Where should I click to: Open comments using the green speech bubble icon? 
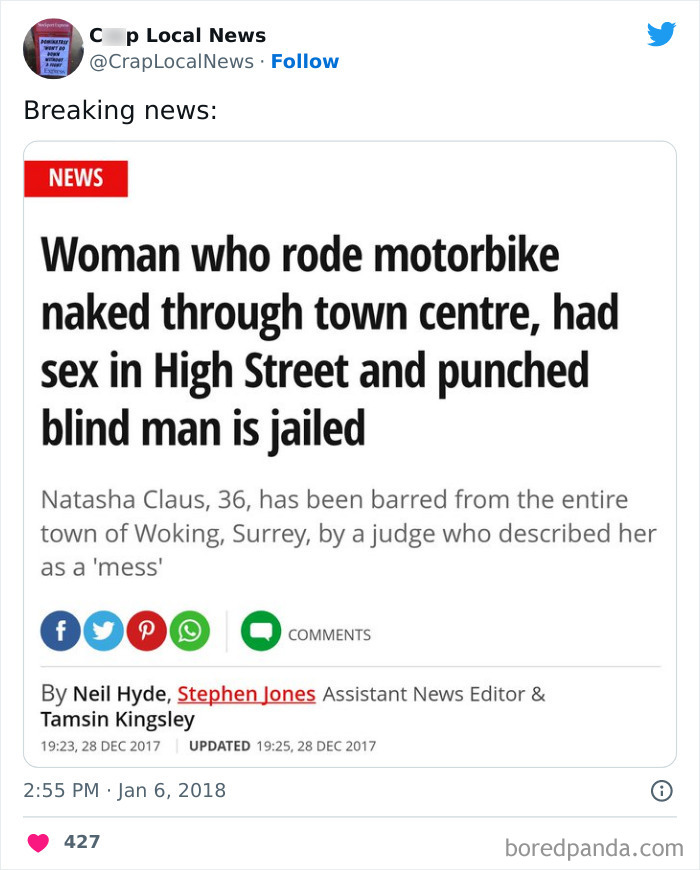tap(258, 631)
